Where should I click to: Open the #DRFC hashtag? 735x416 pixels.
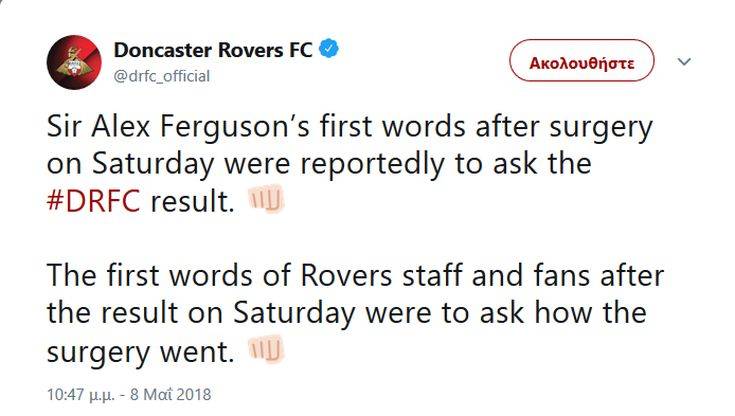click(95, 202)
